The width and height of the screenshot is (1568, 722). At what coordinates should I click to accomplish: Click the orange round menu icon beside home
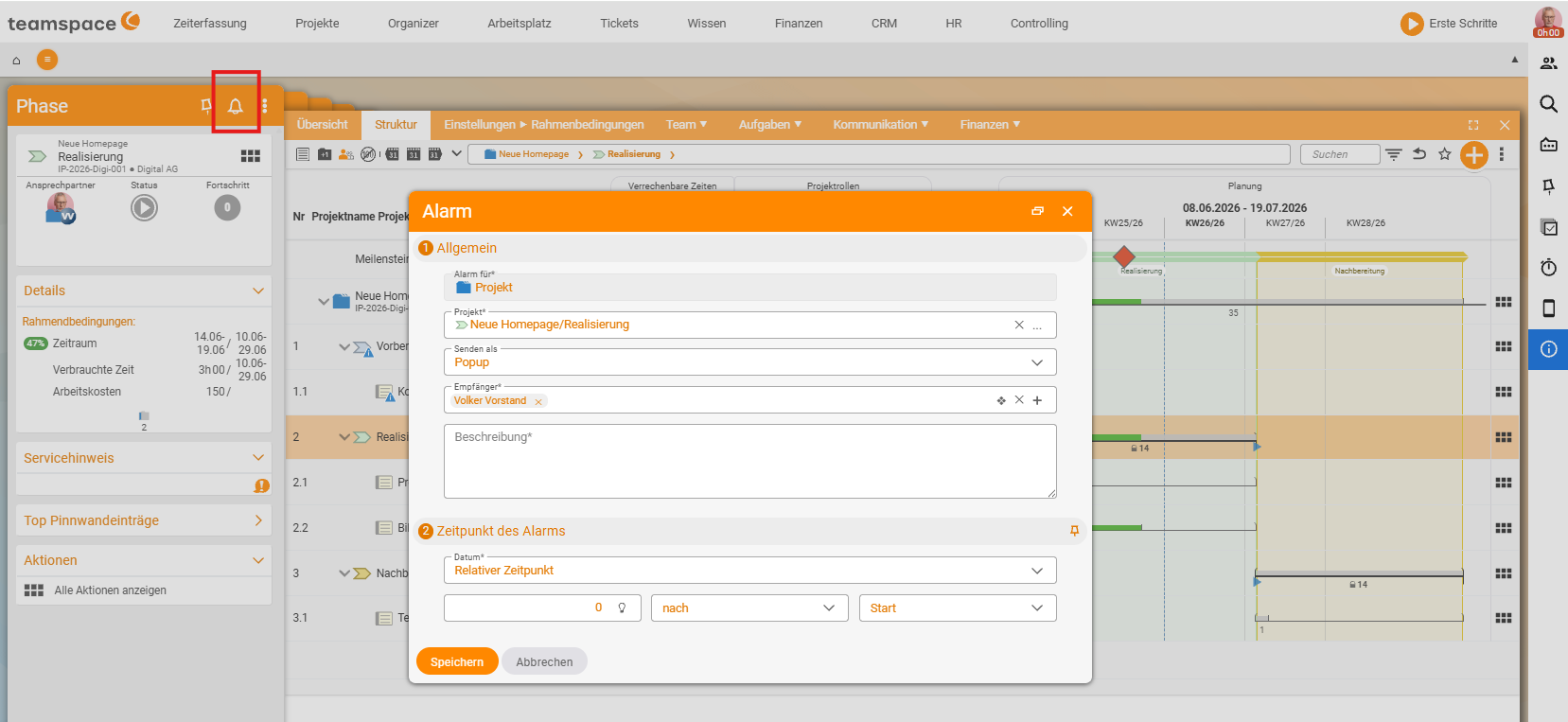coord(47,60)
